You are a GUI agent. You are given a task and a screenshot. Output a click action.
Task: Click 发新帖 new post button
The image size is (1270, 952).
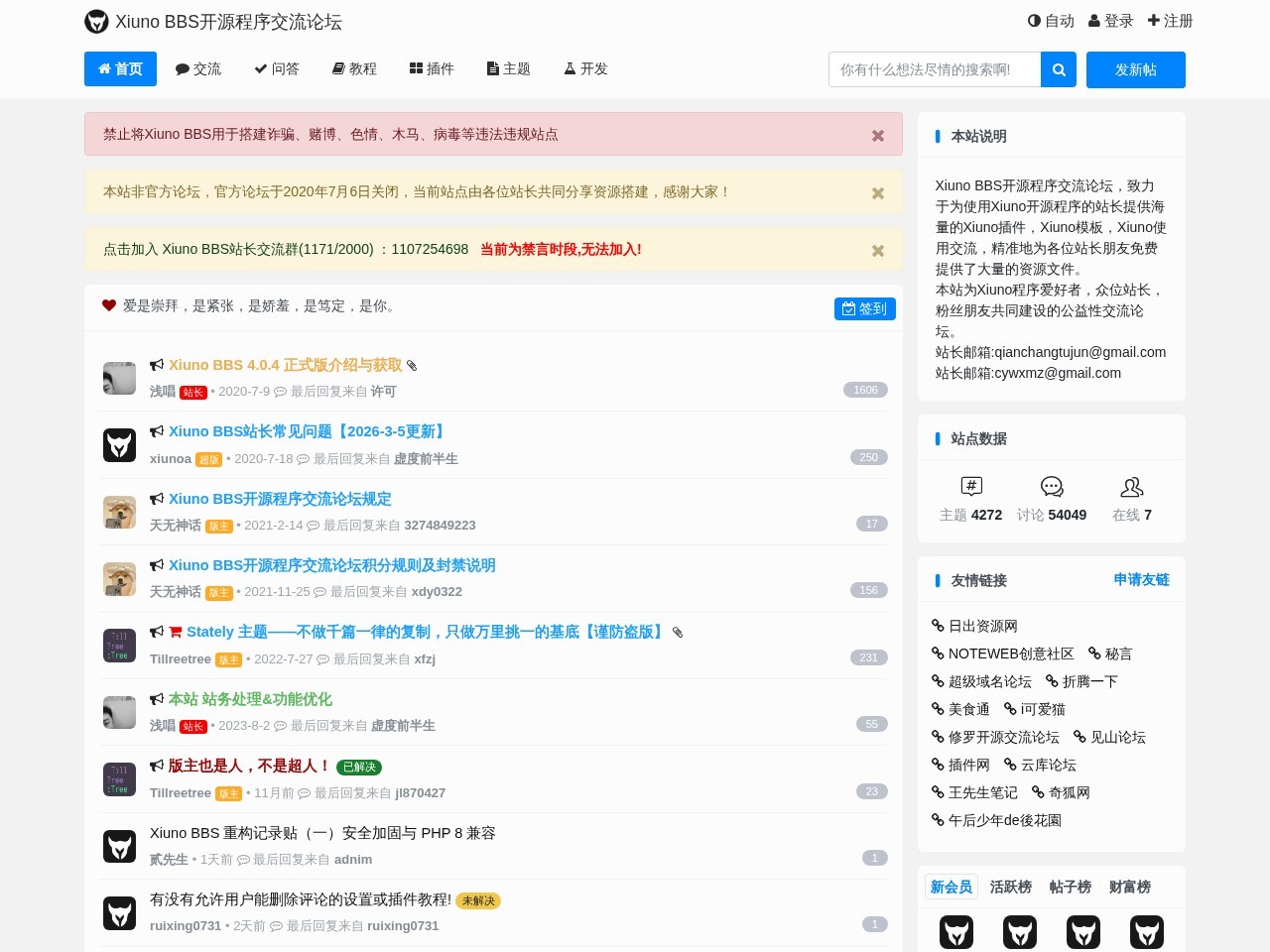coord(1136,69)
